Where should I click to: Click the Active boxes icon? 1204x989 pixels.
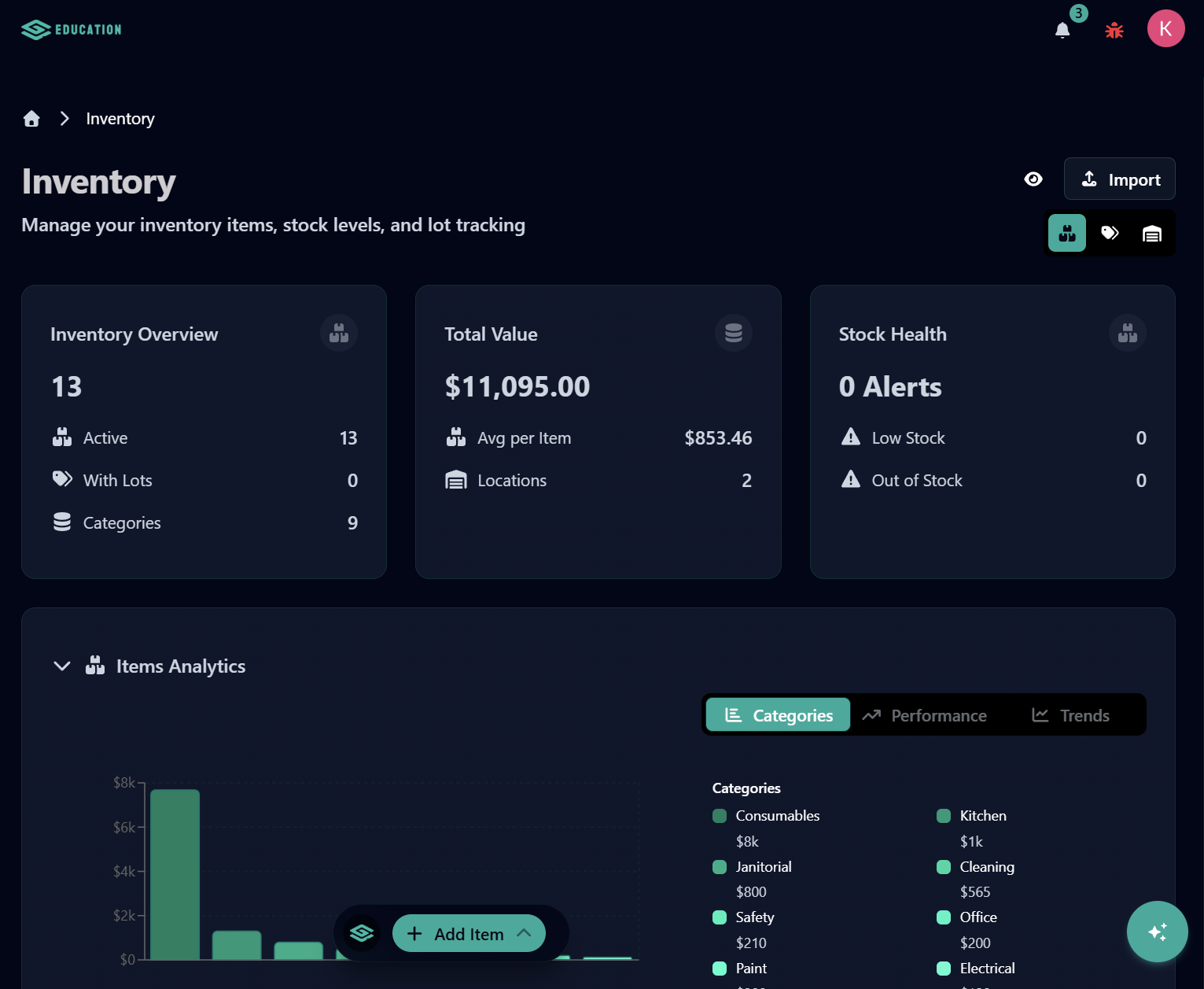[62, 437]
